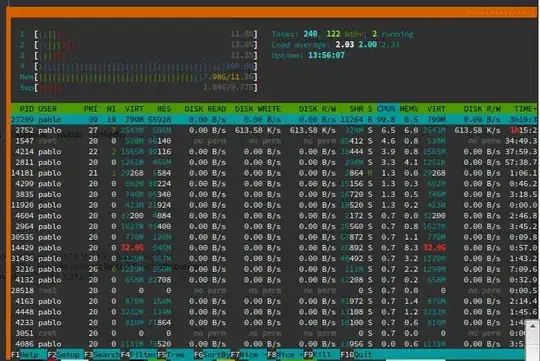
Task: Open the F2 Setup menu
Action: click(65, 354)
